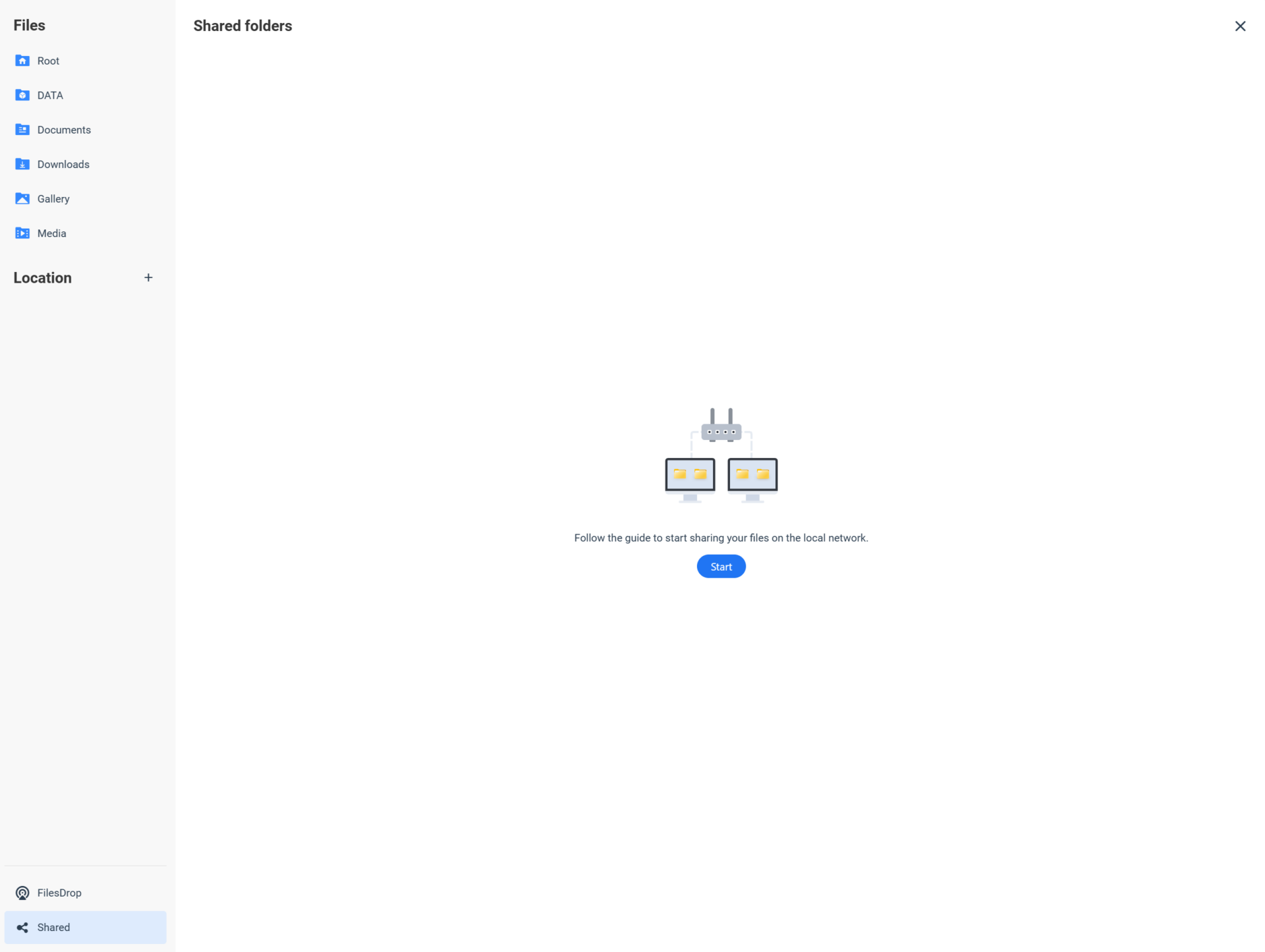1265x952 pixels.
Task: Click the Downloads folder icon
Action: pos(22,164)
